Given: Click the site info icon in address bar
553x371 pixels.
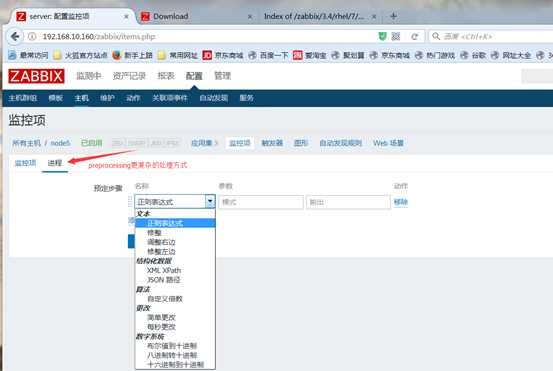Looking at the screenshot, I should [32, 36].
